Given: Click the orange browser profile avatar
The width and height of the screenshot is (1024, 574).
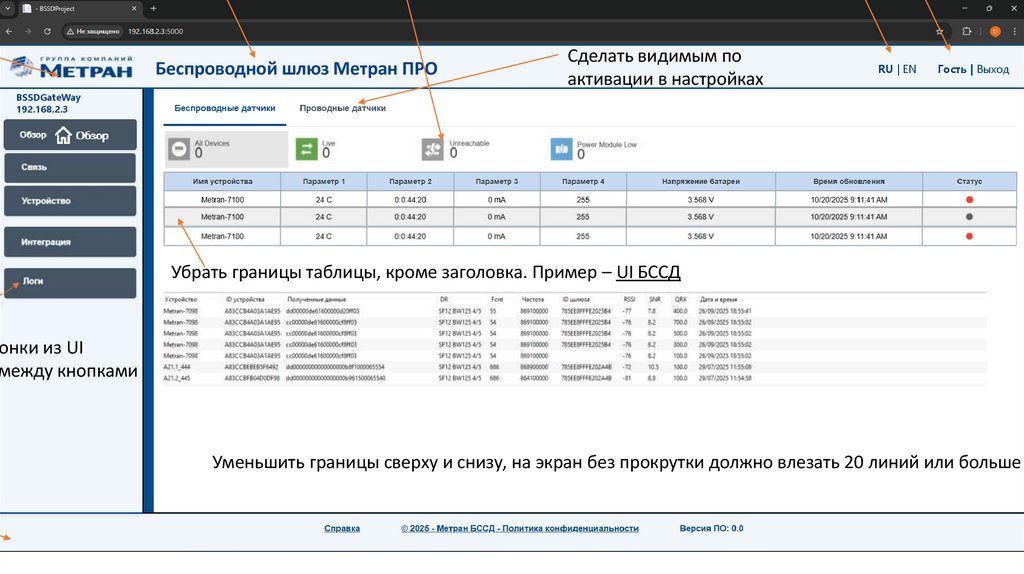Looking at the screenshot, I should pos(995,31).
